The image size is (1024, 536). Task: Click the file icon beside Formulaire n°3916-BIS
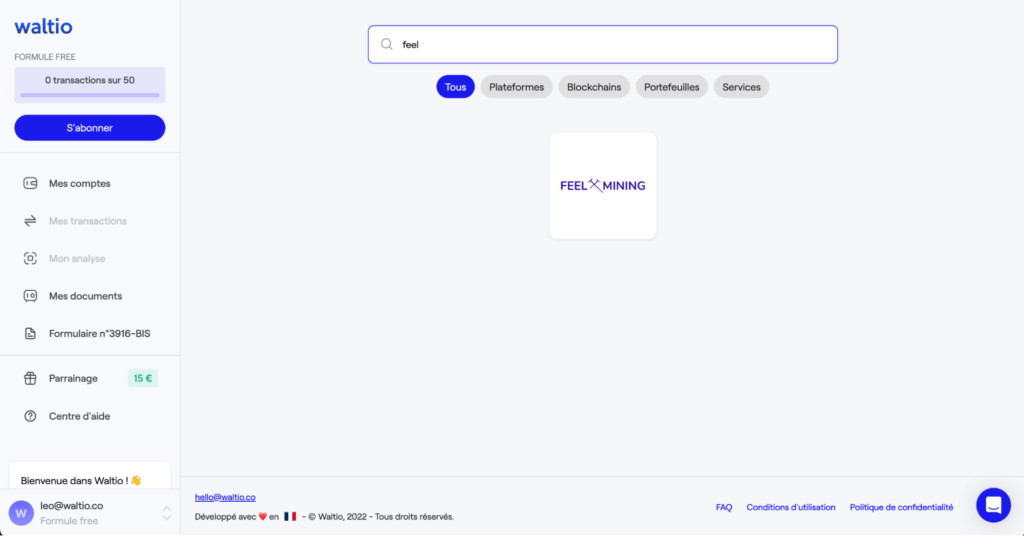(x=30, y=334)
